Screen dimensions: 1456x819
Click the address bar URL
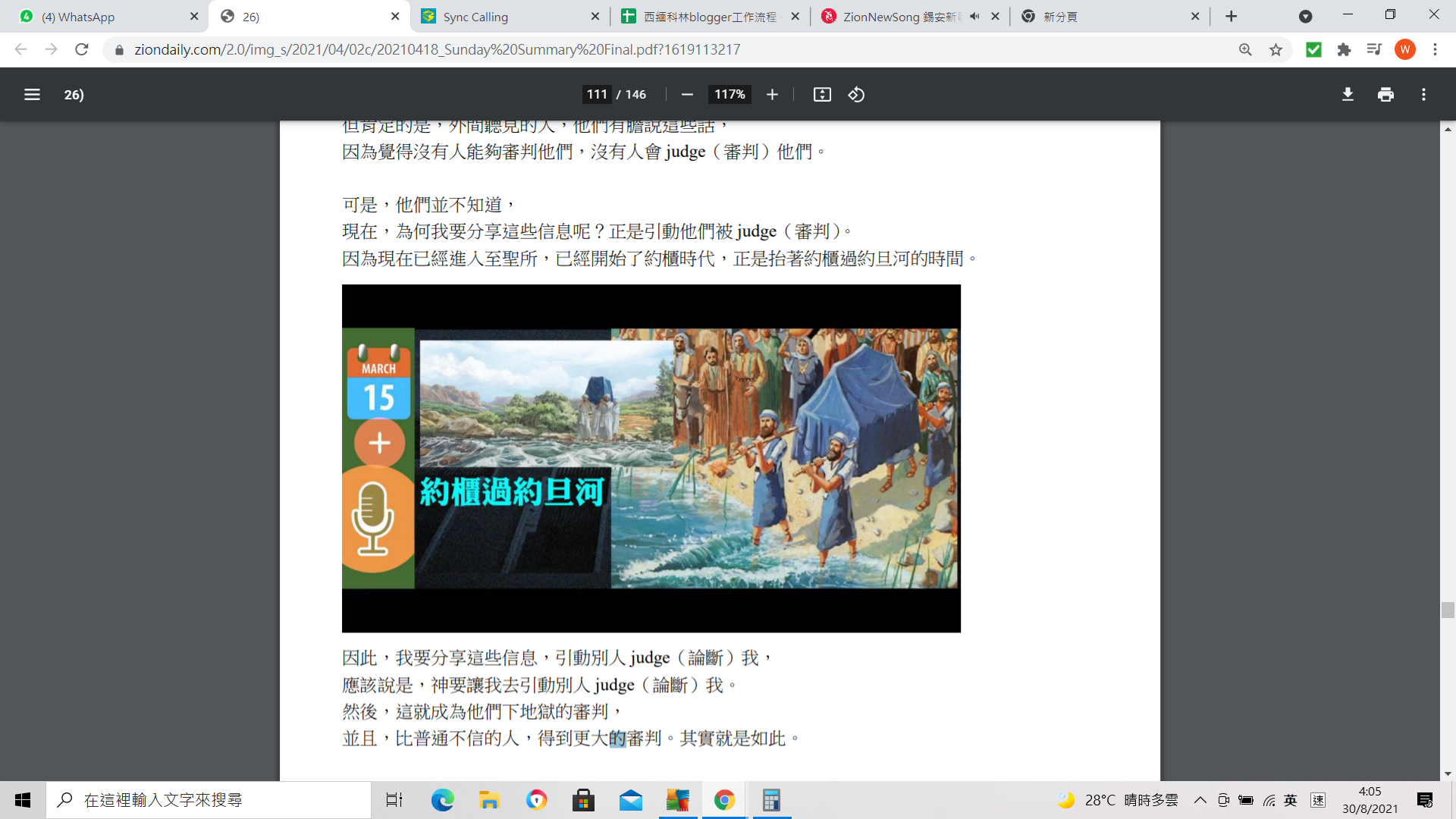(x=437, y=49)
